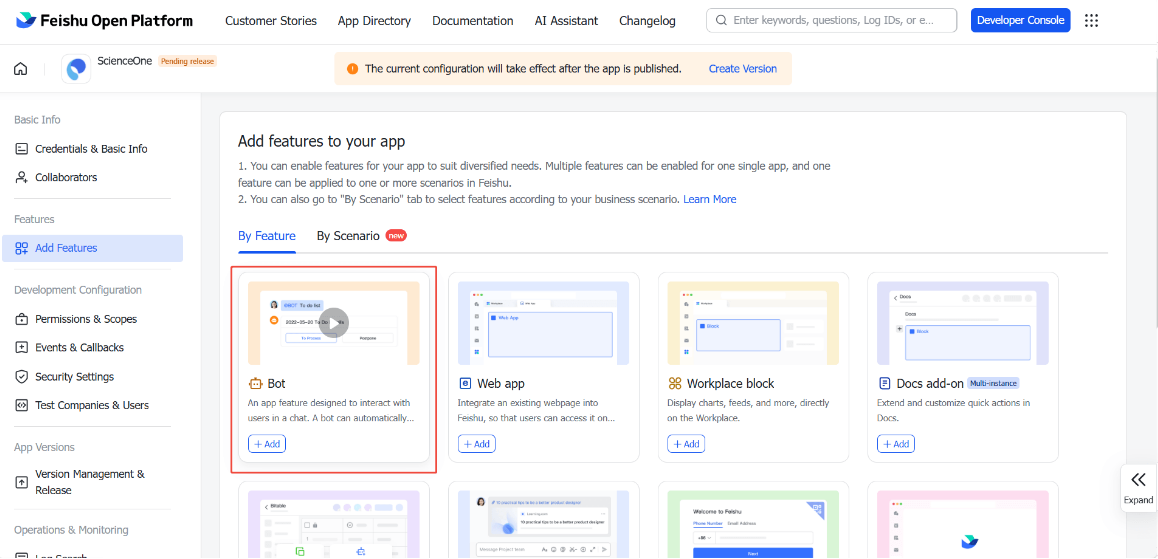Click the Developer Console button
This screenshot has height=559, width=1158.
pyautogui.click(x=1021, y=21)
